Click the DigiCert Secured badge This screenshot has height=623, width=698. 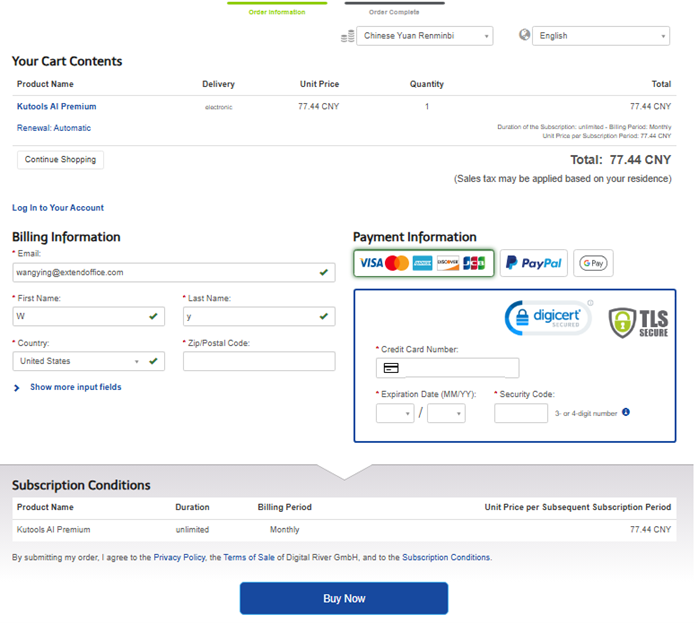pyautogui.click(x=548, y=318)
